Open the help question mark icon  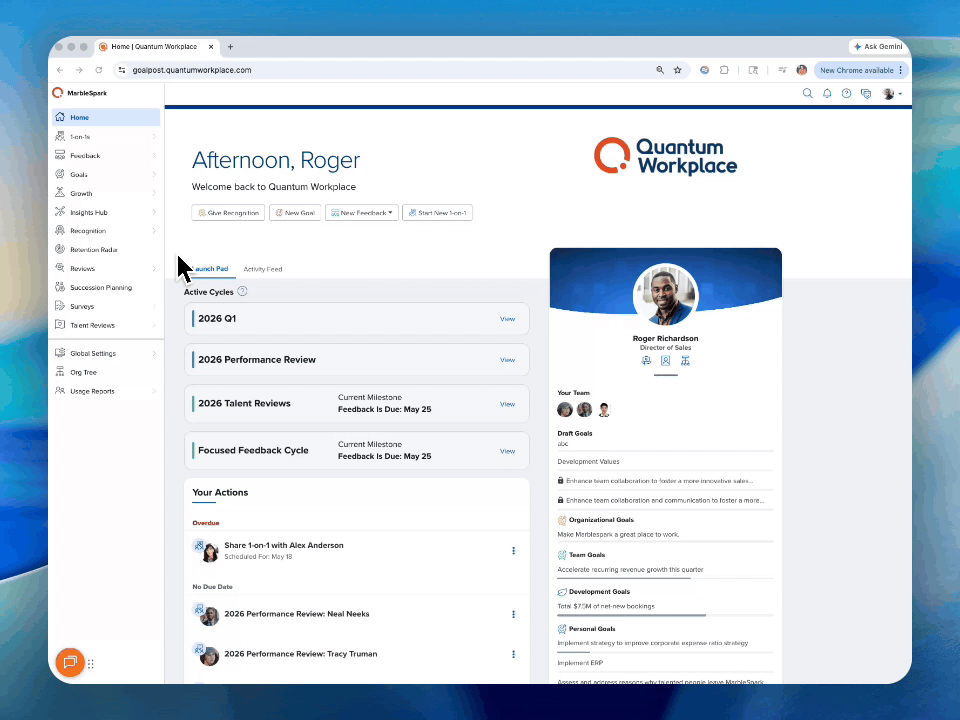click(x=846, y=94)
